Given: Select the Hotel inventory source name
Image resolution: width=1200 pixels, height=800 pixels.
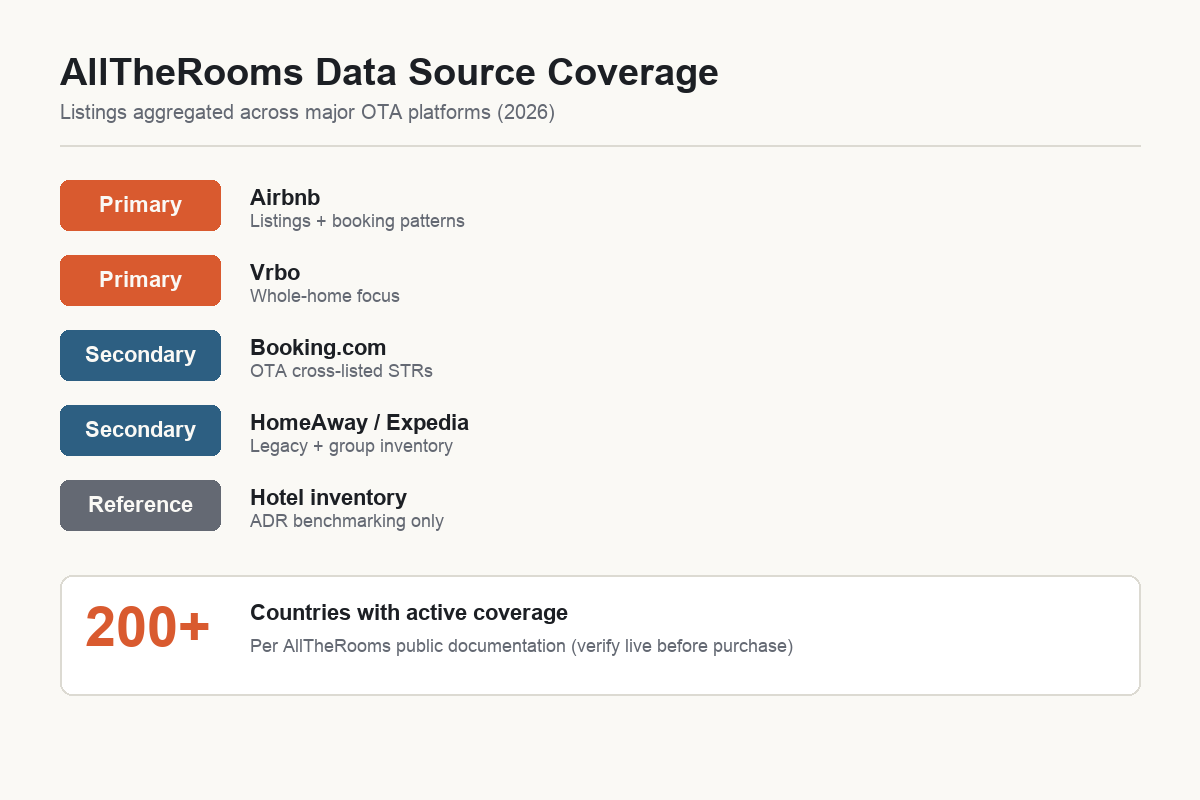Looking at the screenshot, I should (x=328, y=498).
